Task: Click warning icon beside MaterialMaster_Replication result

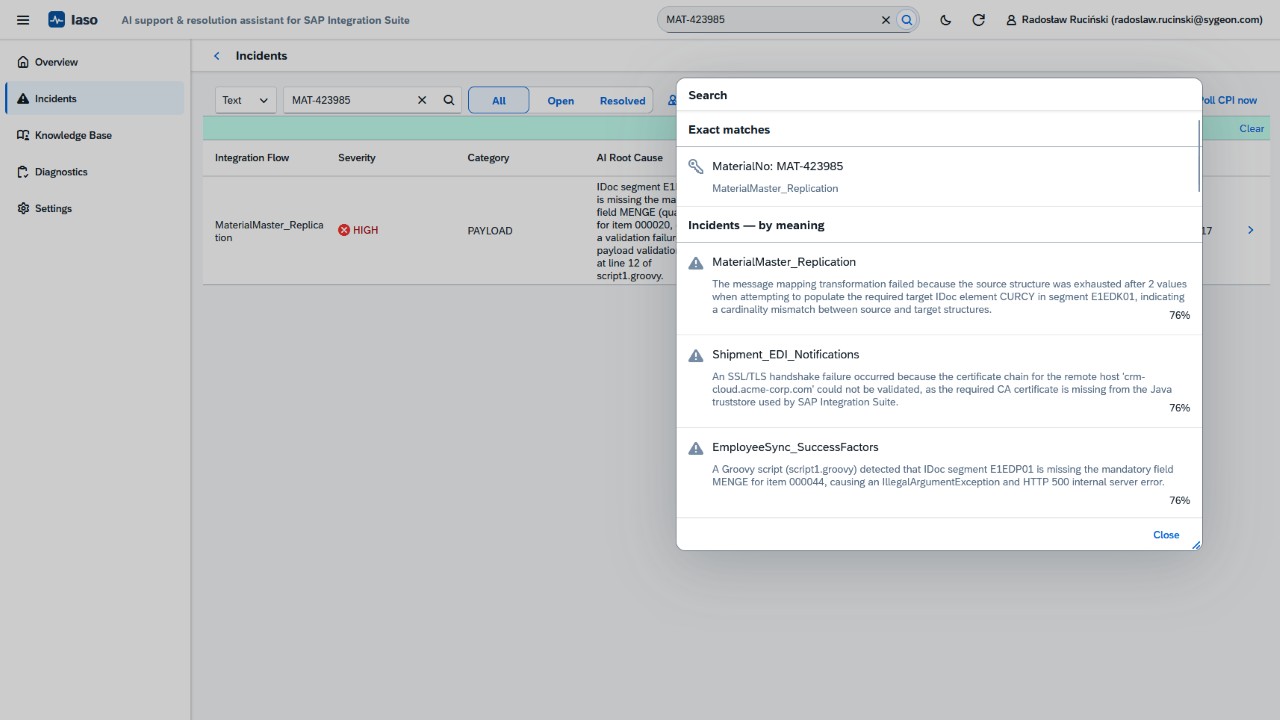Action: pyautogui.click(x=696, y=263)
